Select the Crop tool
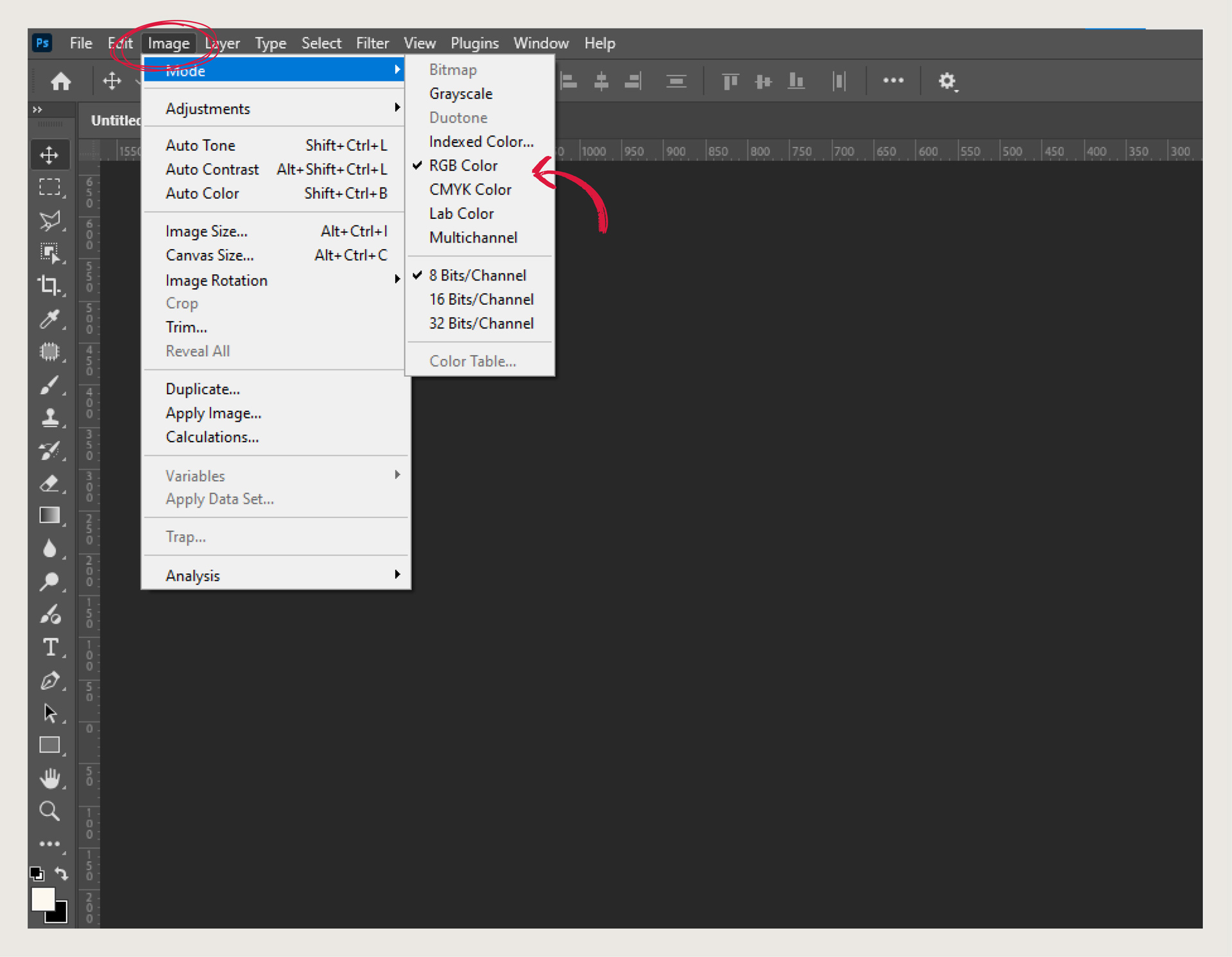 point(49,285)
